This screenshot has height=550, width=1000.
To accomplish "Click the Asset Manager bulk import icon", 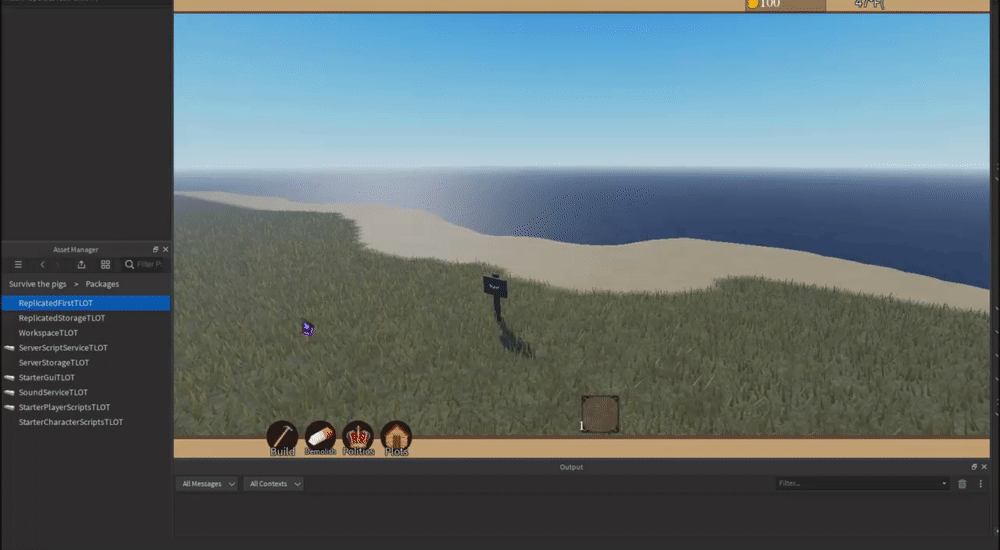I will [81, 264].
